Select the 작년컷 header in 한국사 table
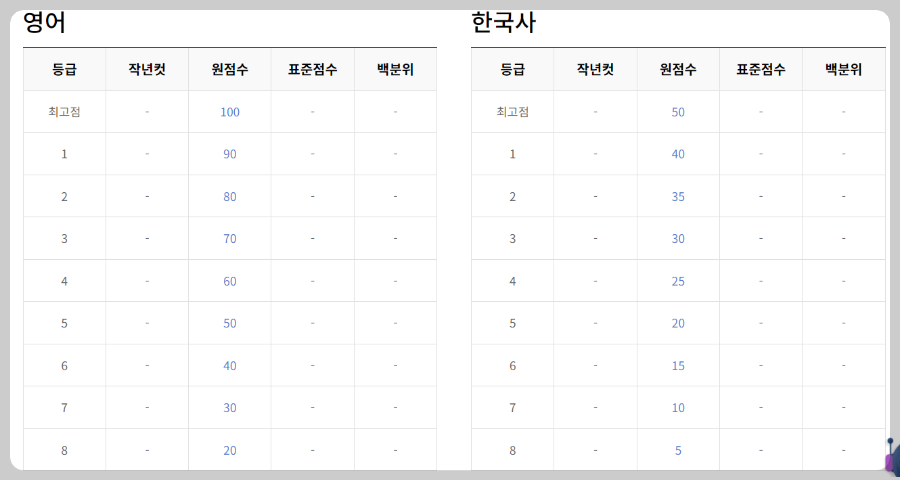This screenshot has height=480, width=900. [595, 70]
